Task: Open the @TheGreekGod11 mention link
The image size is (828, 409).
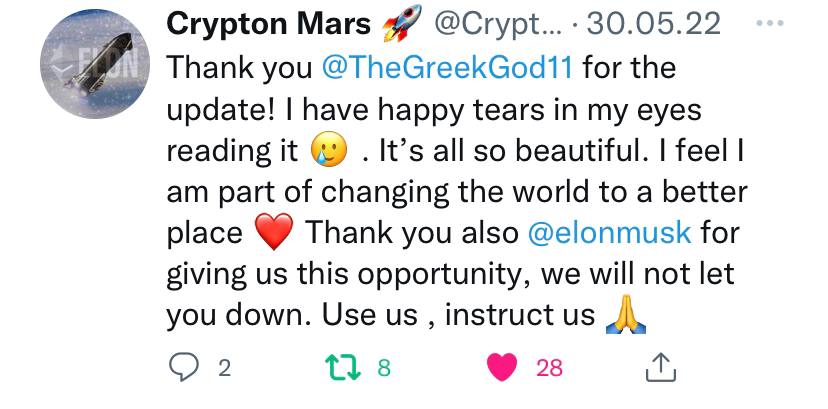Action: click(x=447, y=68)
